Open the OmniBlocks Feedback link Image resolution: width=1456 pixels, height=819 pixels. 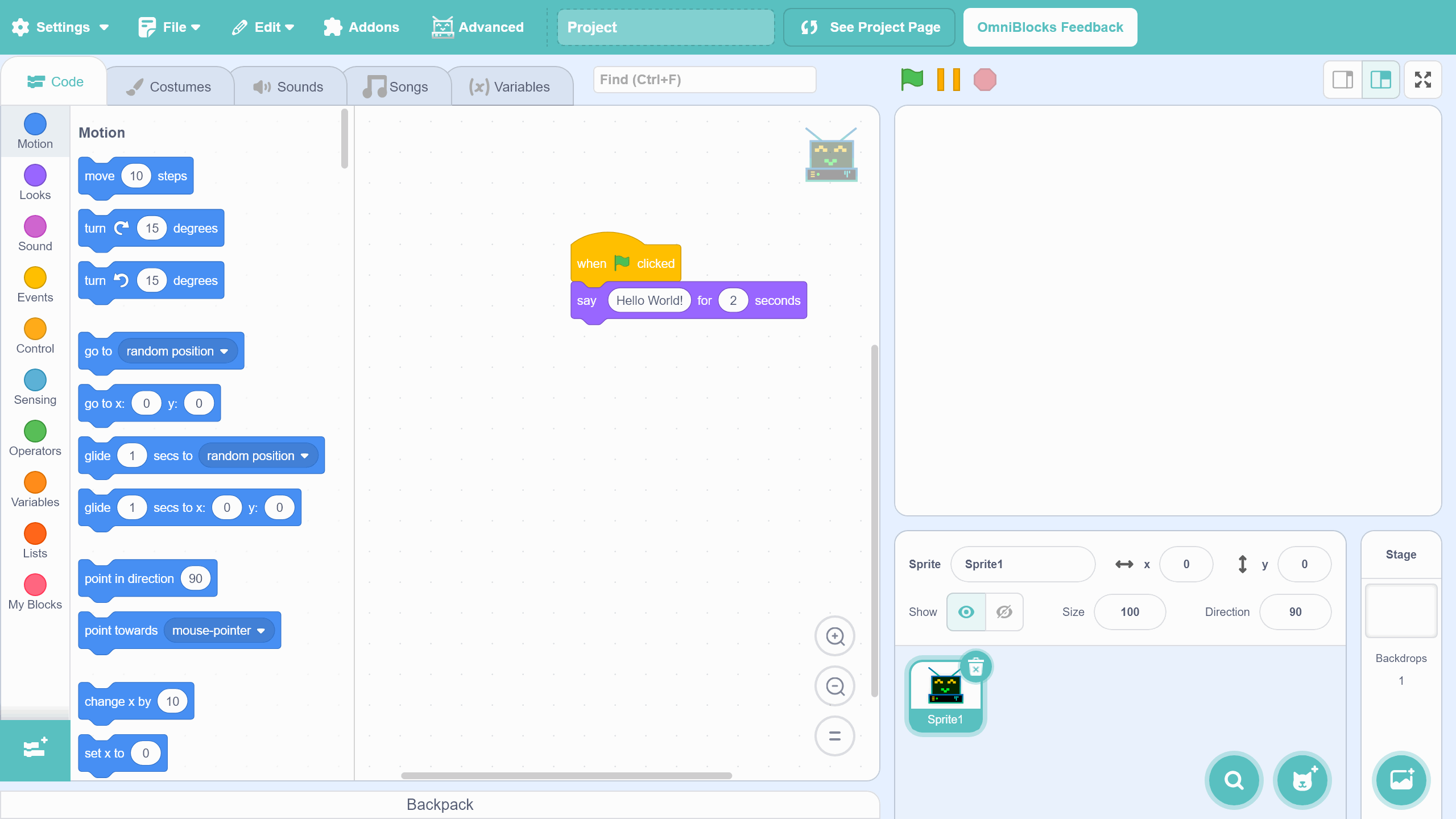tap(1049, 27)
